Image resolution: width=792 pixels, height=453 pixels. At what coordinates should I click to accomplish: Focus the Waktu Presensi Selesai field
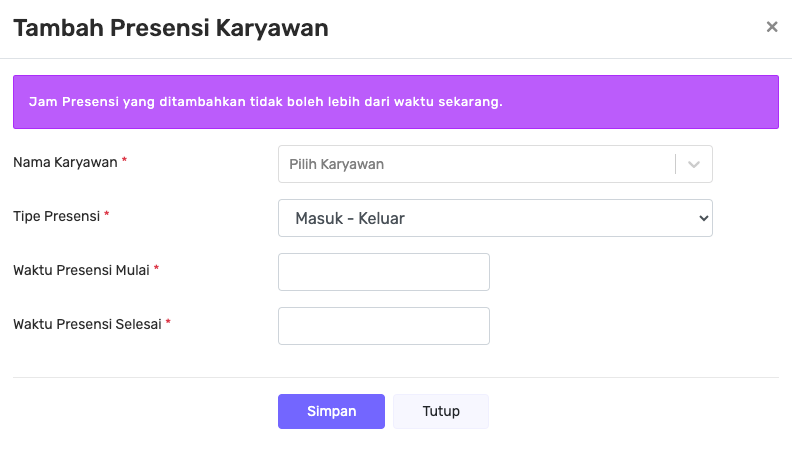(x=383, y=326)
